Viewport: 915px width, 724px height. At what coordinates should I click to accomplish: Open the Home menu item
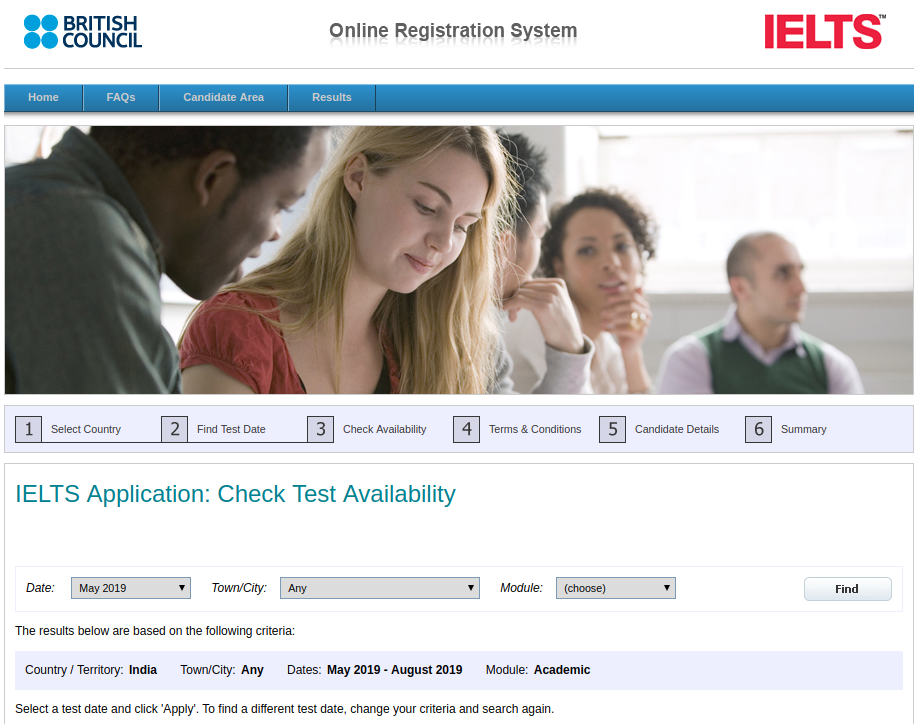[x=43, y=97]
